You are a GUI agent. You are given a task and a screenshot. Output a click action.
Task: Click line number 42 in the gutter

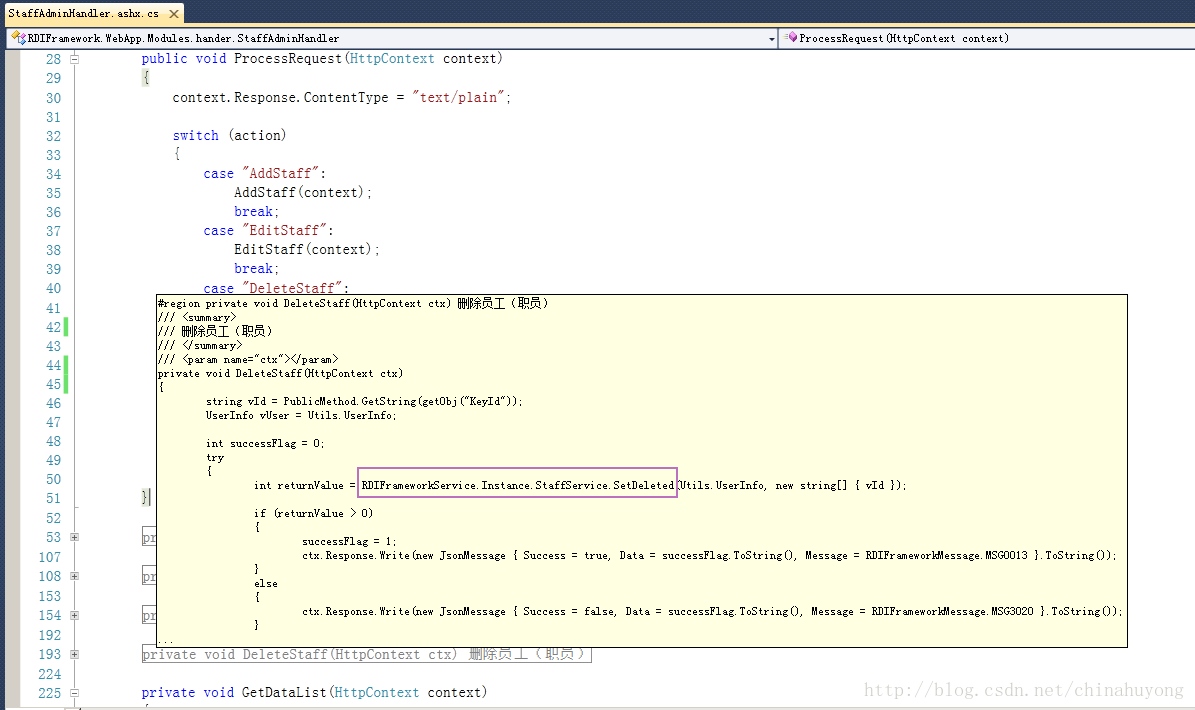point(53,327)
